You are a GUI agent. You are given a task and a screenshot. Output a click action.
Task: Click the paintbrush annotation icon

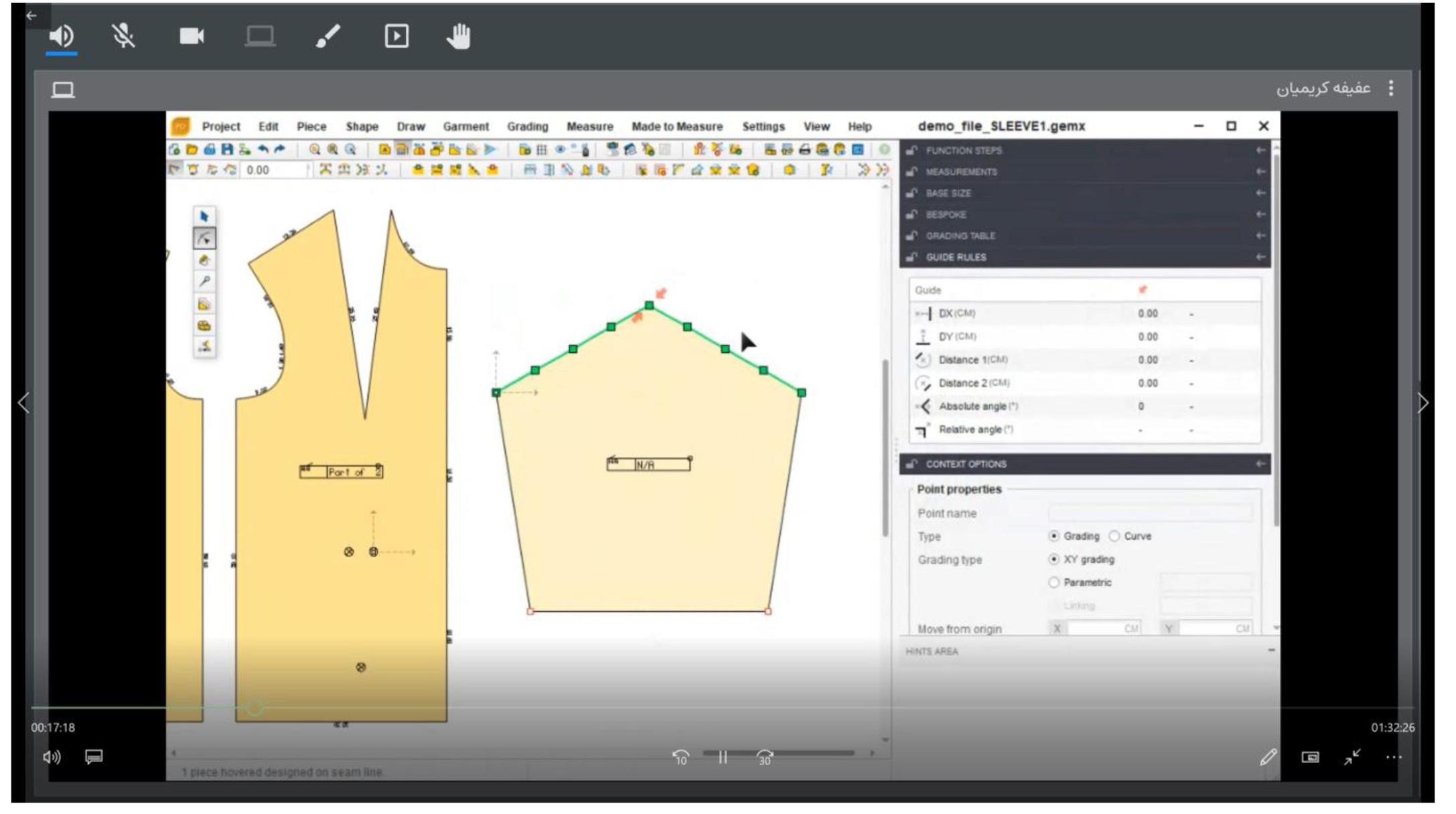(328, 36)
